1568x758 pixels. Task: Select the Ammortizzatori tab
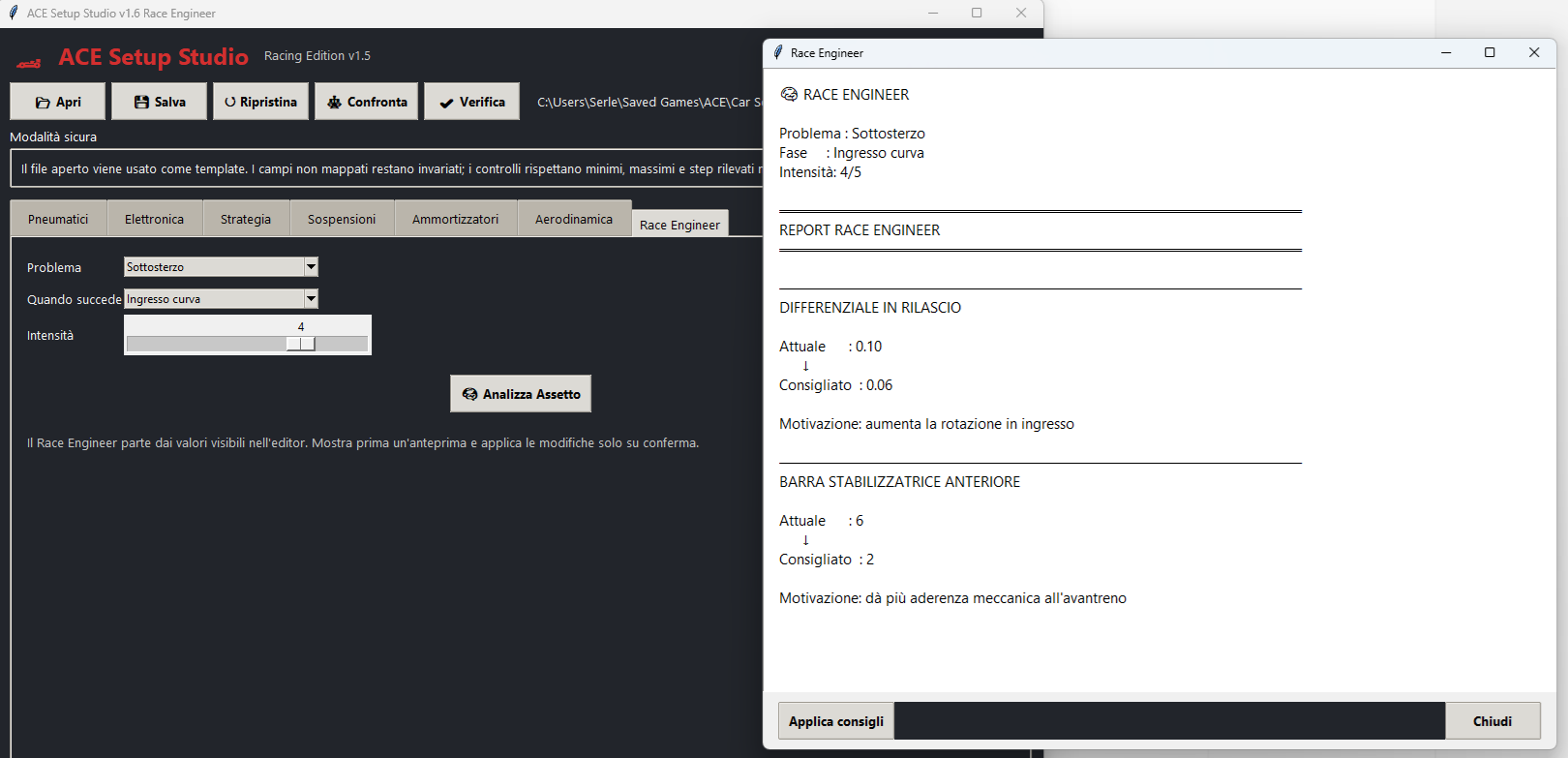pos(456,219)
